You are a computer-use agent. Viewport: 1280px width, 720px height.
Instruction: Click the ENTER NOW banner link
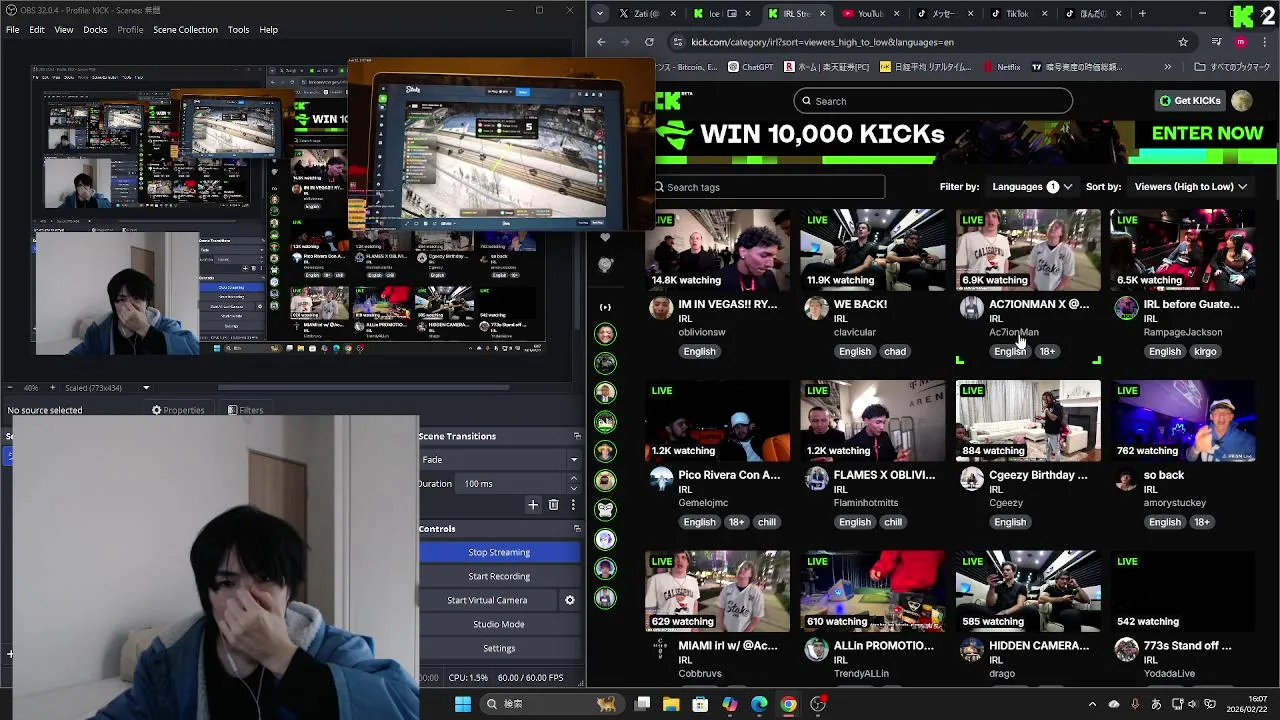click(1207, 133)
